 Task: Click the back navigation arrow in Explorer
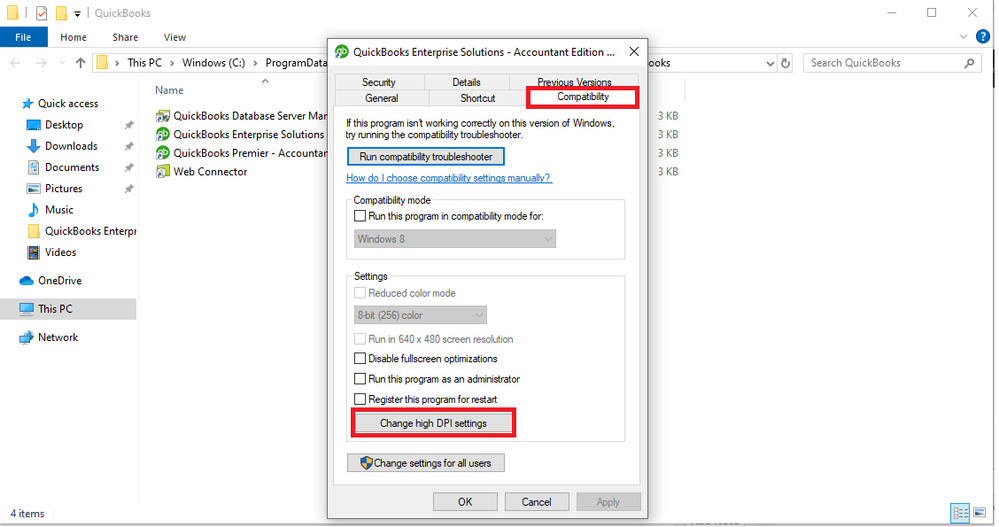click(15, 62)
